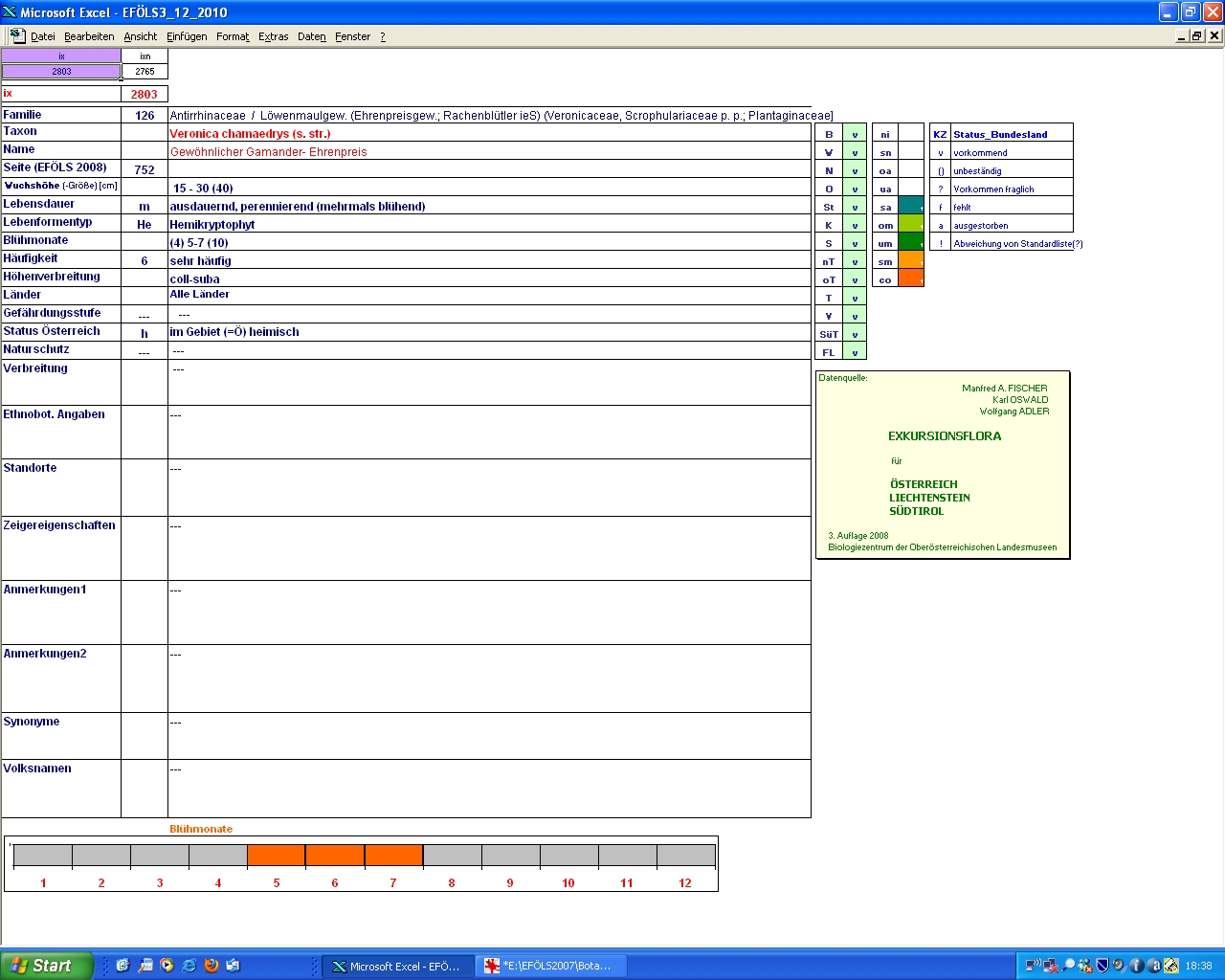Click the taxon name Veronica chamaedrys

point(250,134)
